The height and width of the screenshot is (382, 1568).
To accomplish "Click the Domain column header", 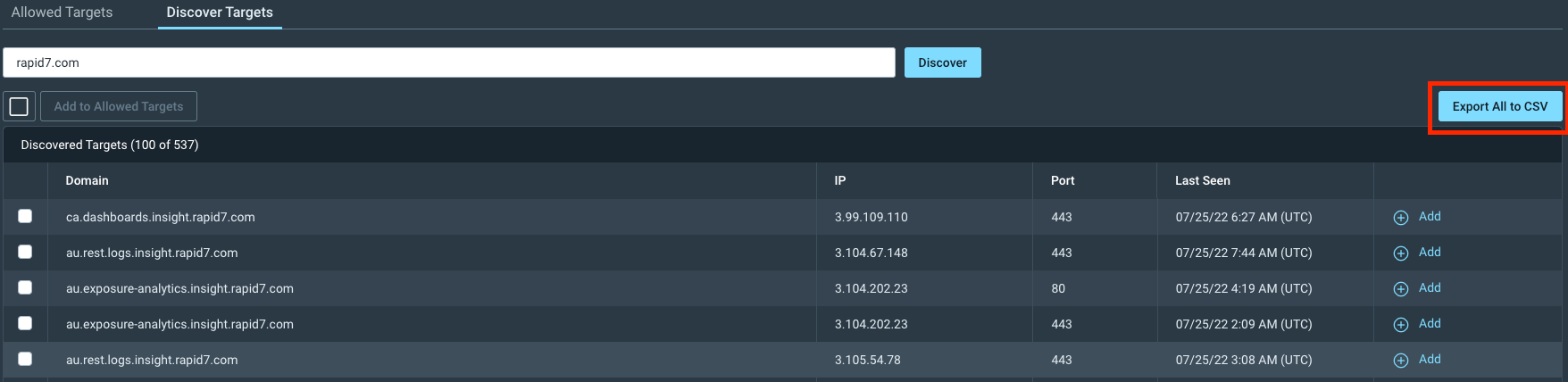I will 87,180.
